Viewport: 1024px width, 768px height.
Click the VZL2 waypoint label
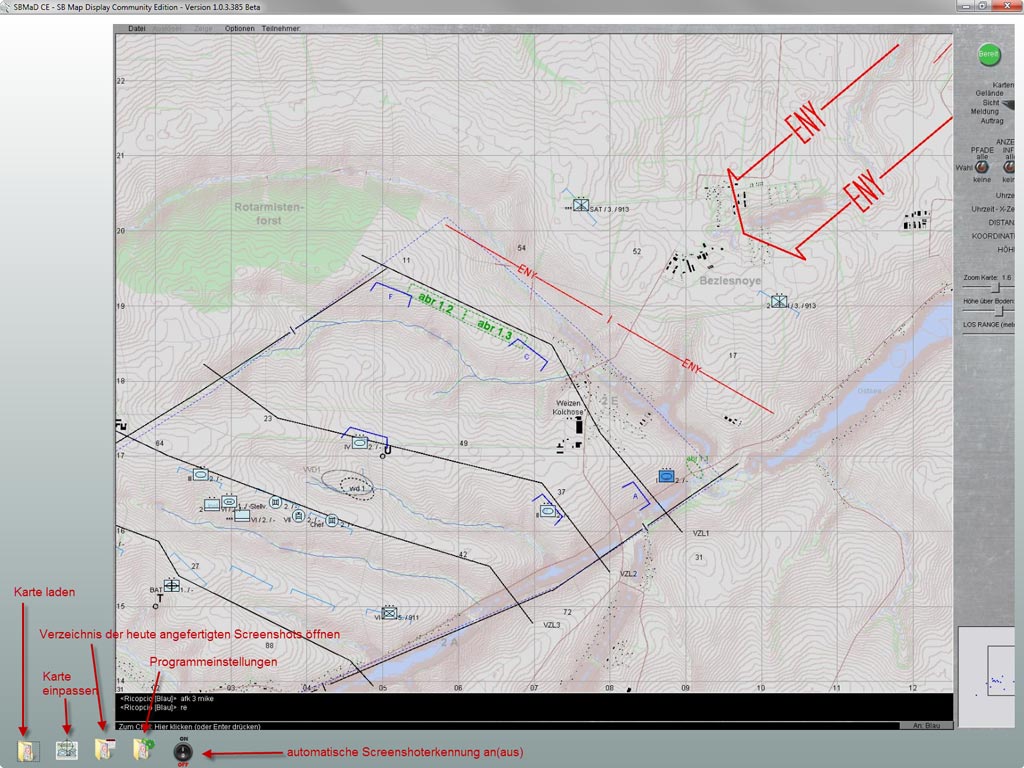[628, 574]
